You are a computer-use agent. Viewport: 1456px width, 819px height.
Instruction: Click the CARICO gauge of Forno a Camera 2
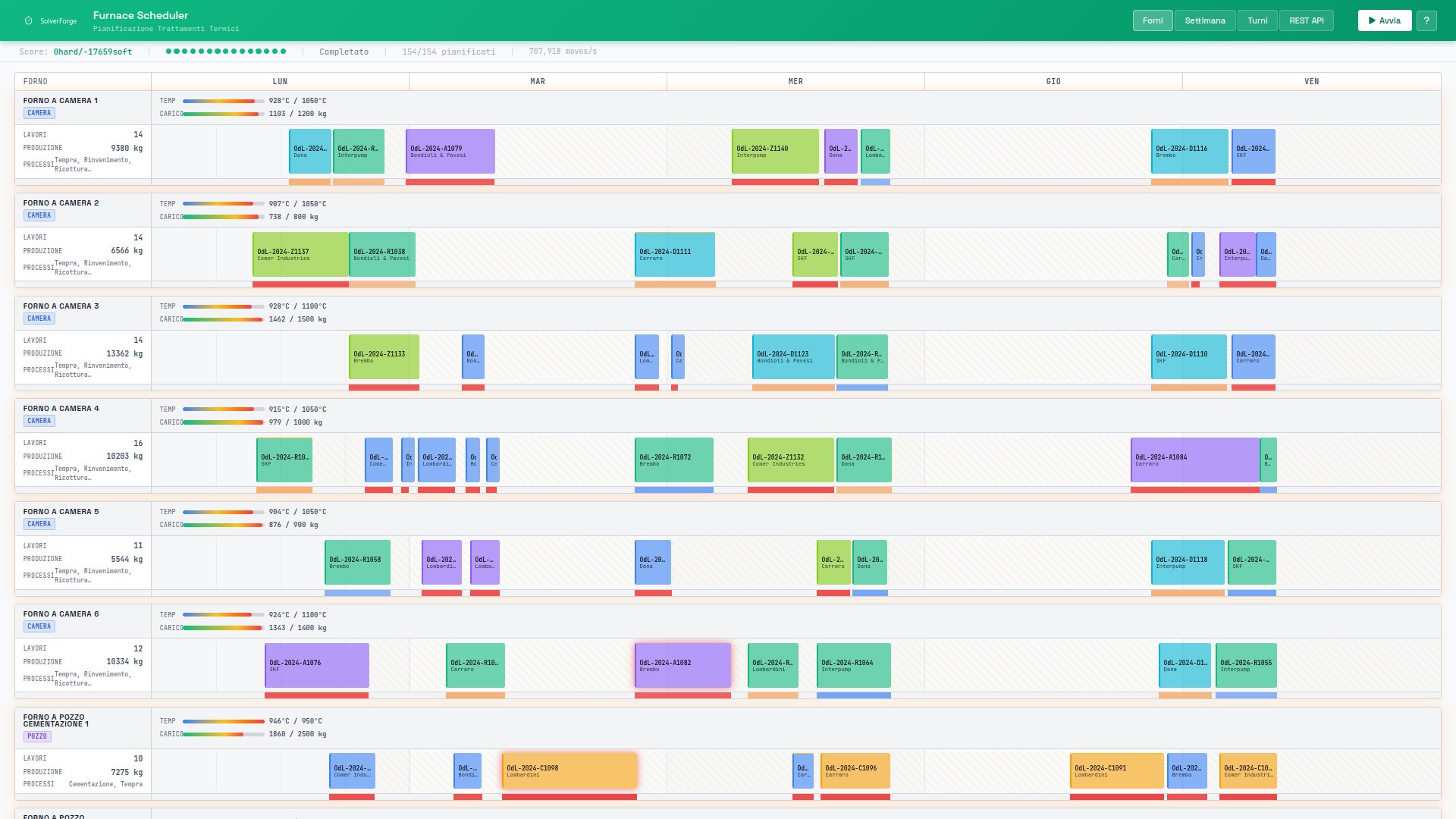222,216
